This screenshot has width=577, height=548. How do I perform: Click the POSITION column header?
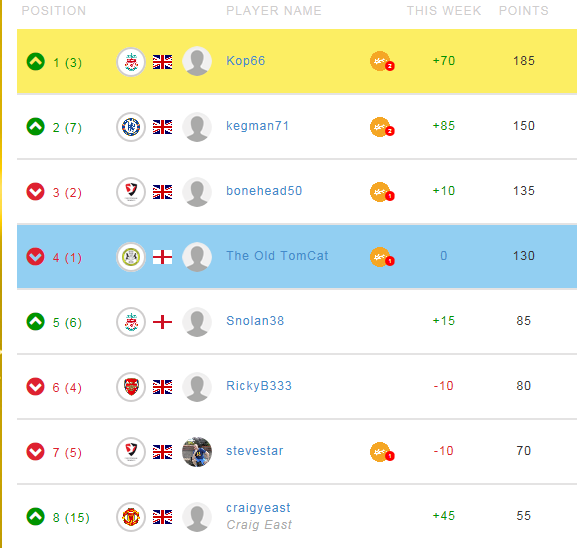54,11
